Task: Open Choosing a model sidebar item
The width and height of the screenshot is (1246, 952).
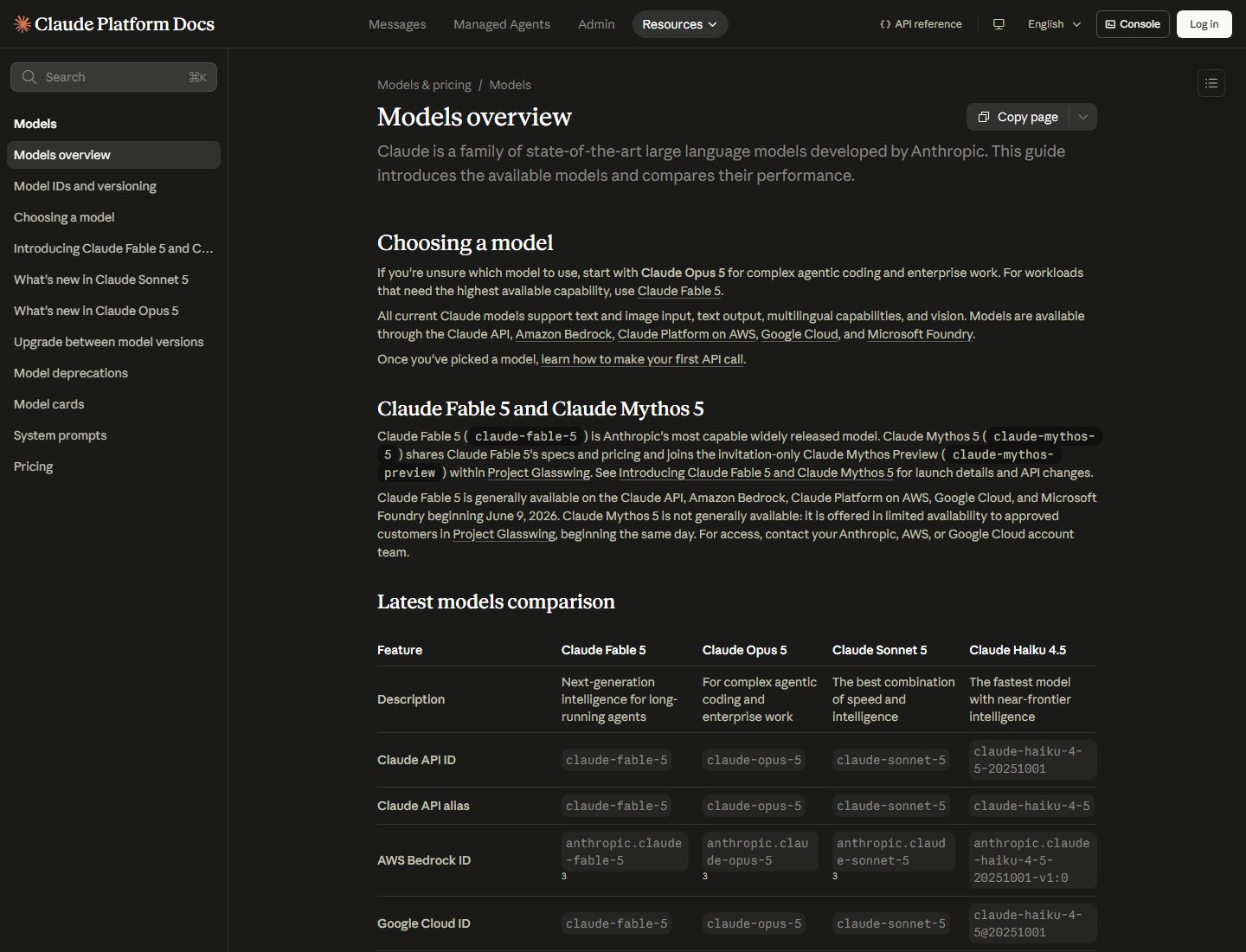Action: pos(113,217)
